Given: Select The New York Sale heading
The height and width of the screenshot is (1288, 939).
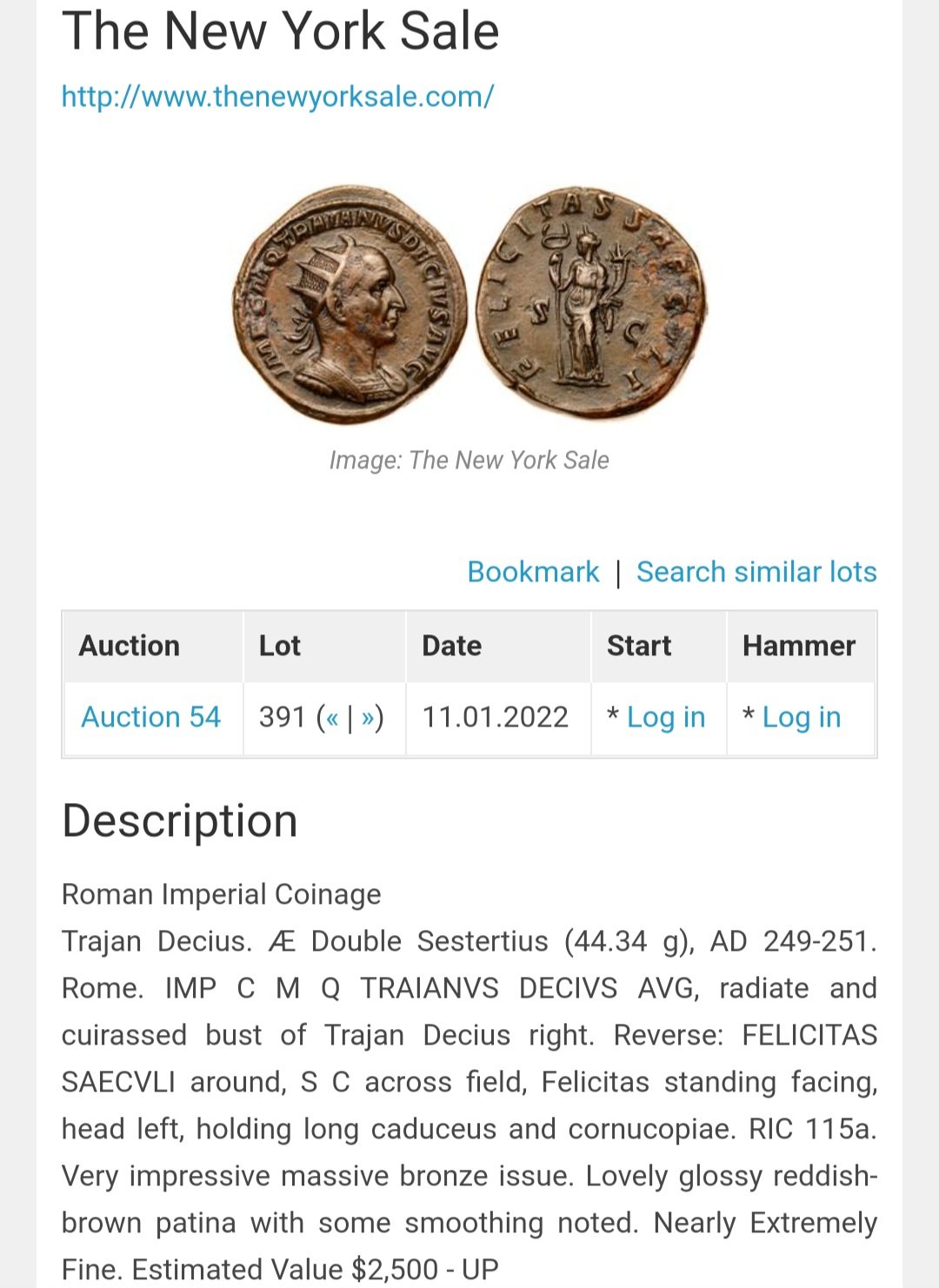Looking at the screenshot, I should pos(281,31).
